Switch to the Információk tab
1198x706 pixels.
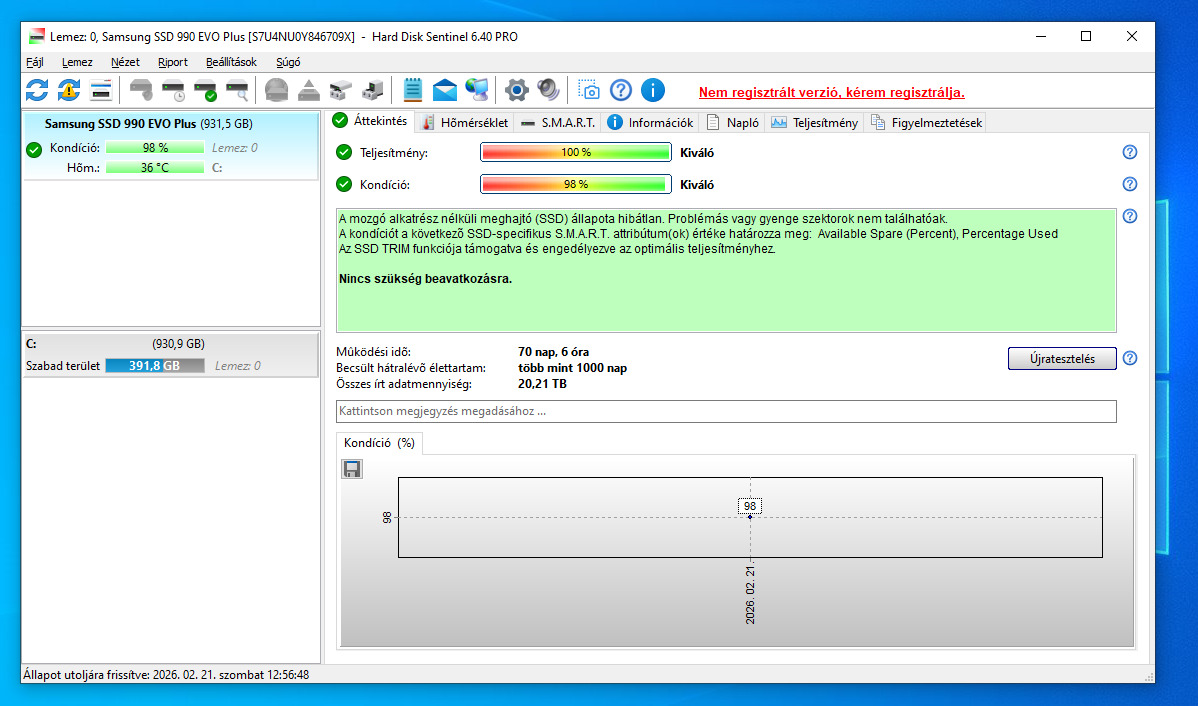(650, 122)
